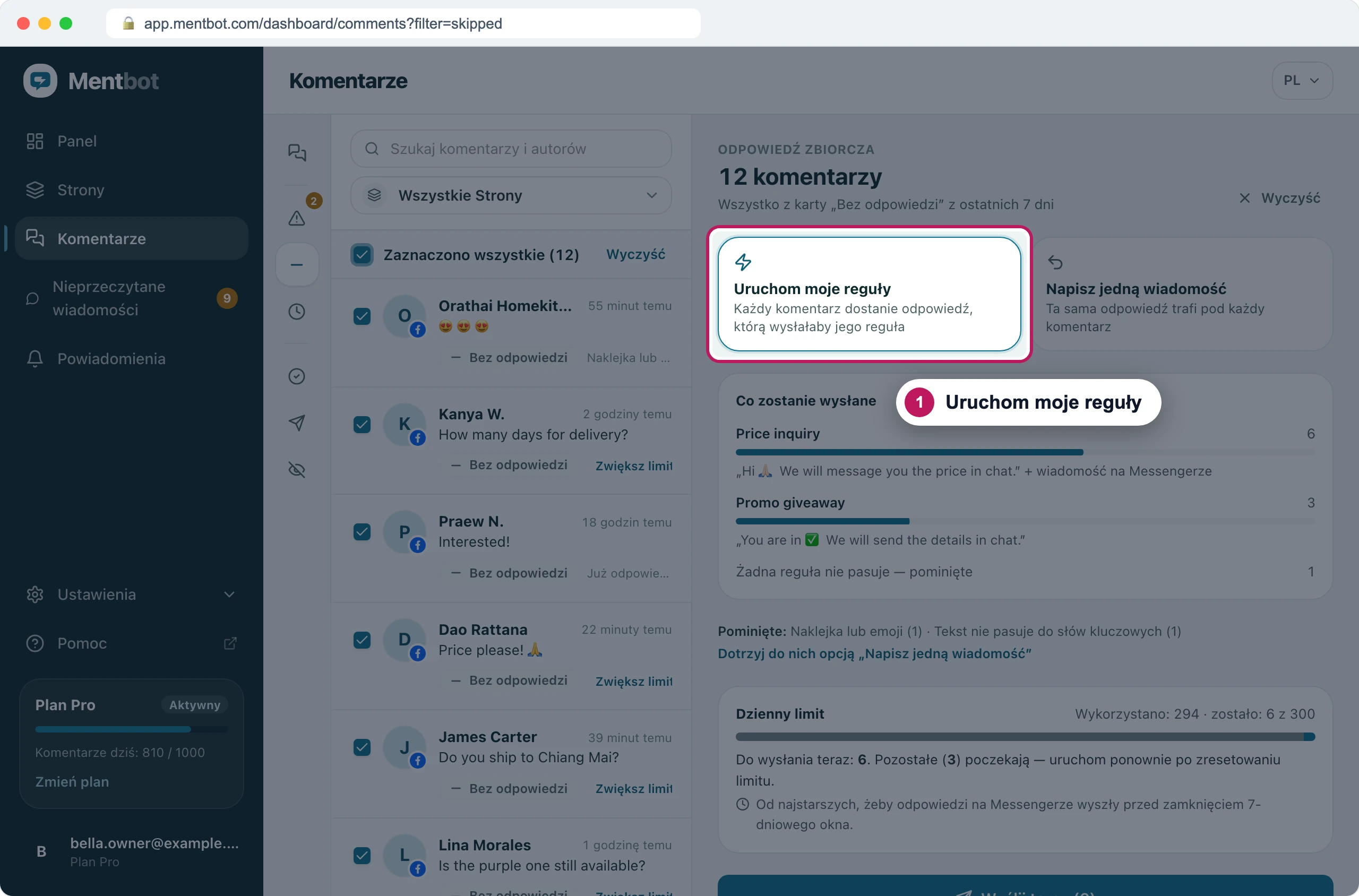
Task: Open the PL language dropdown
Action: (x=1302, y=81)
